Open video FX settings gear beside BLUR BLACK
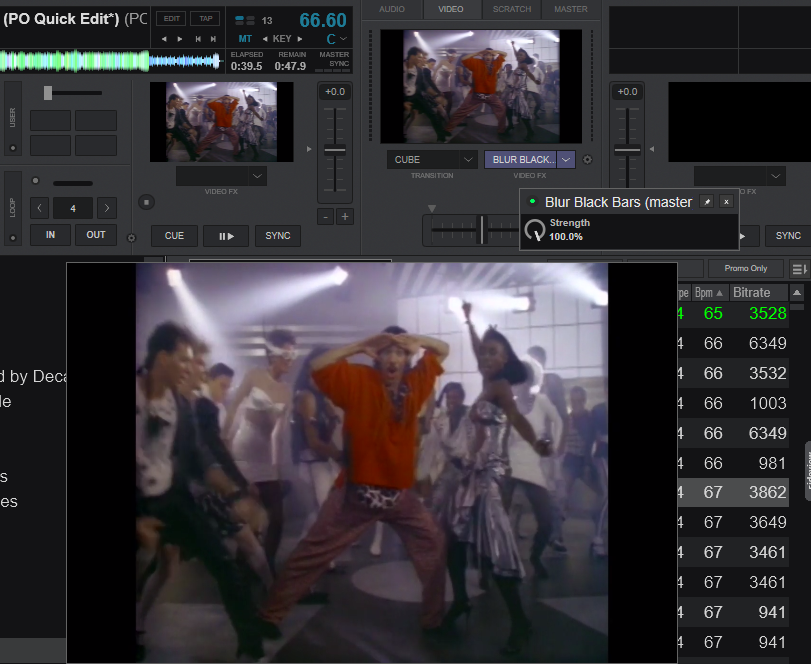This screenshot has width=811, height=664. [587, 160]
